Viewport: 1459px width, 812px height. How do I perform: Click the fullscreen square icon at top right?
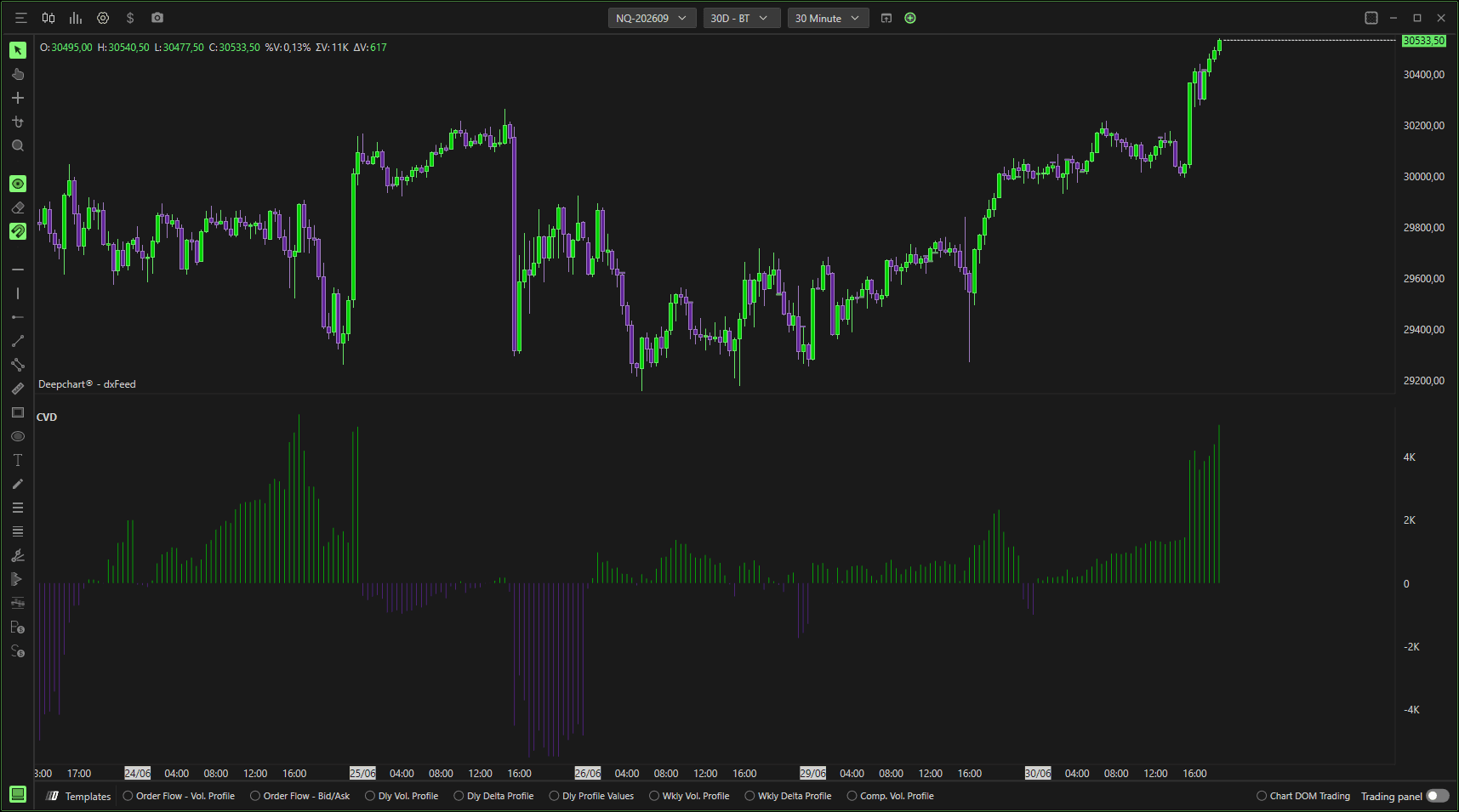pyautogui.click(x=1371, y=18)
